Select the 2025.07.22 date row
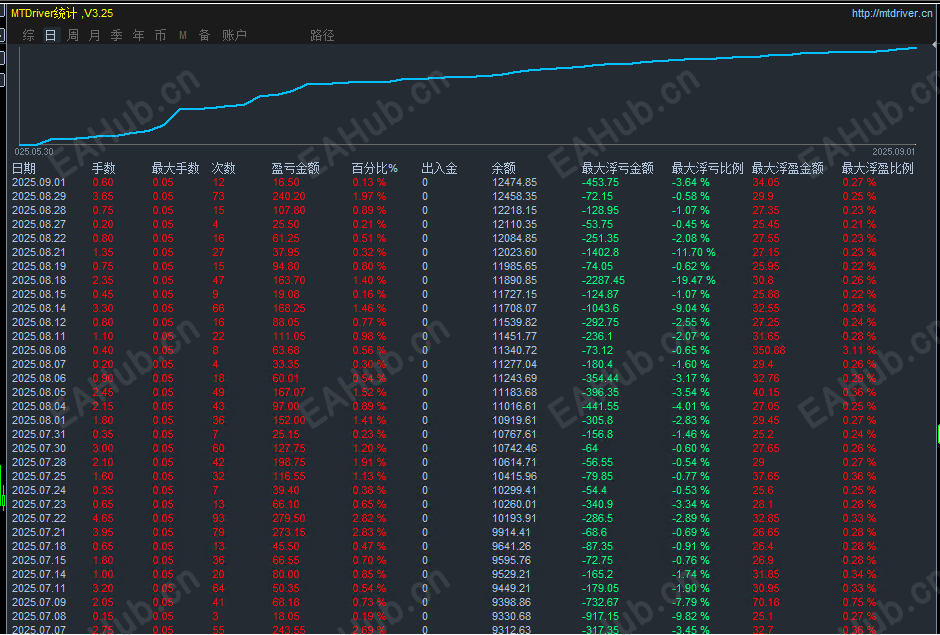The height and width of the screenshot is (635, 940). click(39, 518)
